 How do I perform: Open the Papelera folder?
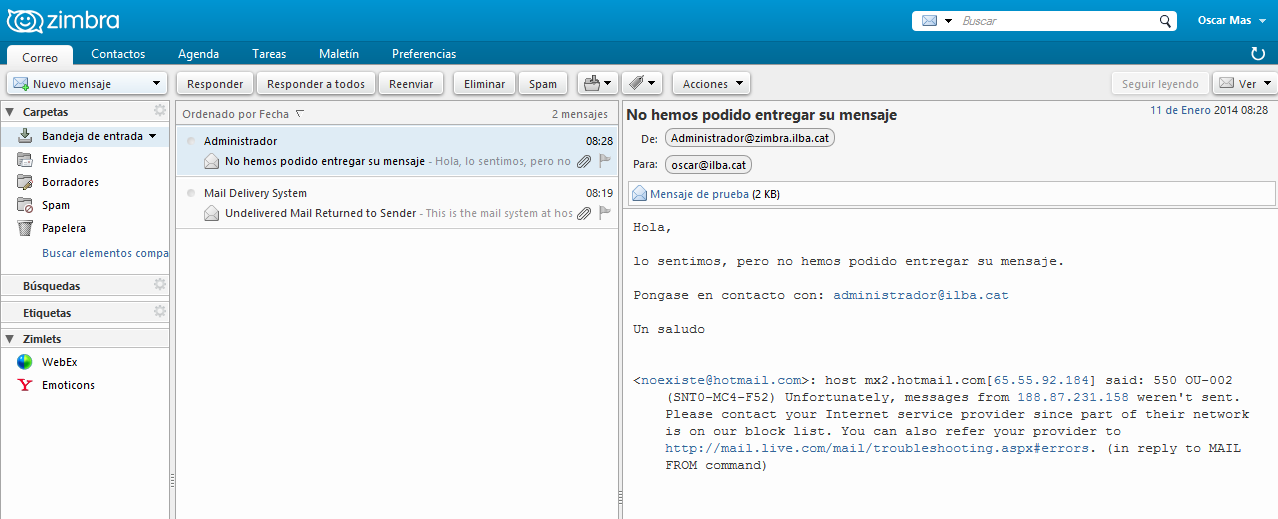pos(85,228)
